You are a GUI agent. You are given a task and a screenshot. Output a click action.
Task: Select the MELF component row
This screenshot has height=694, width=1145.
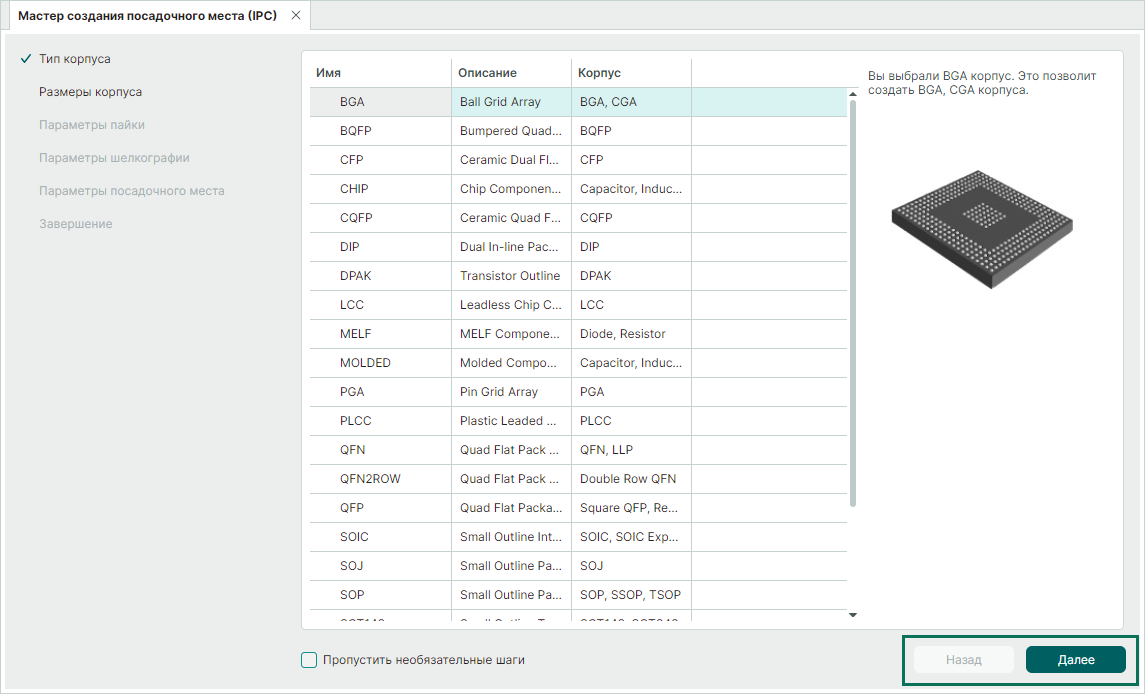[355, 334]
